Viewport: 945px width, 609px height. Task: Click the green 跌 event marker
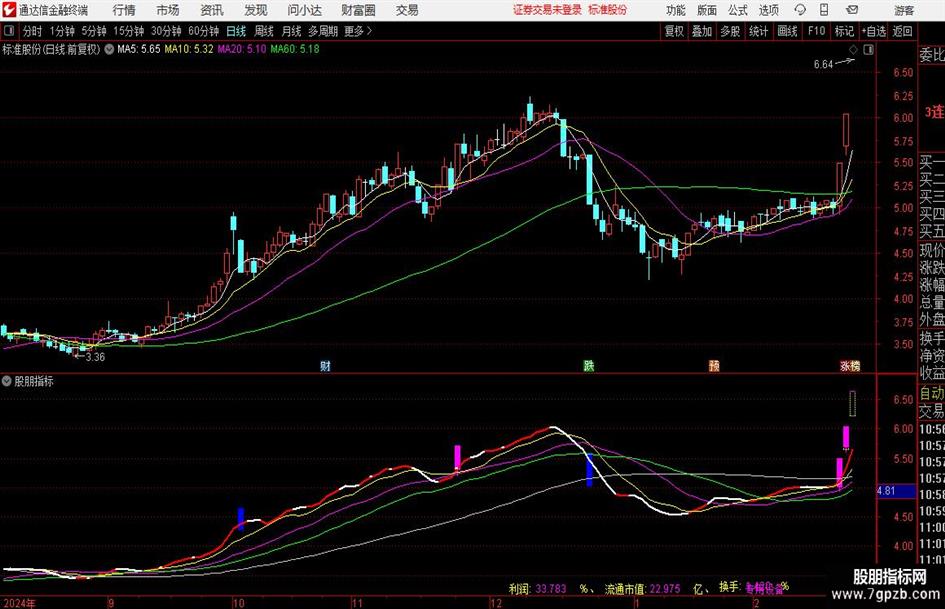[x=589, y=365]
